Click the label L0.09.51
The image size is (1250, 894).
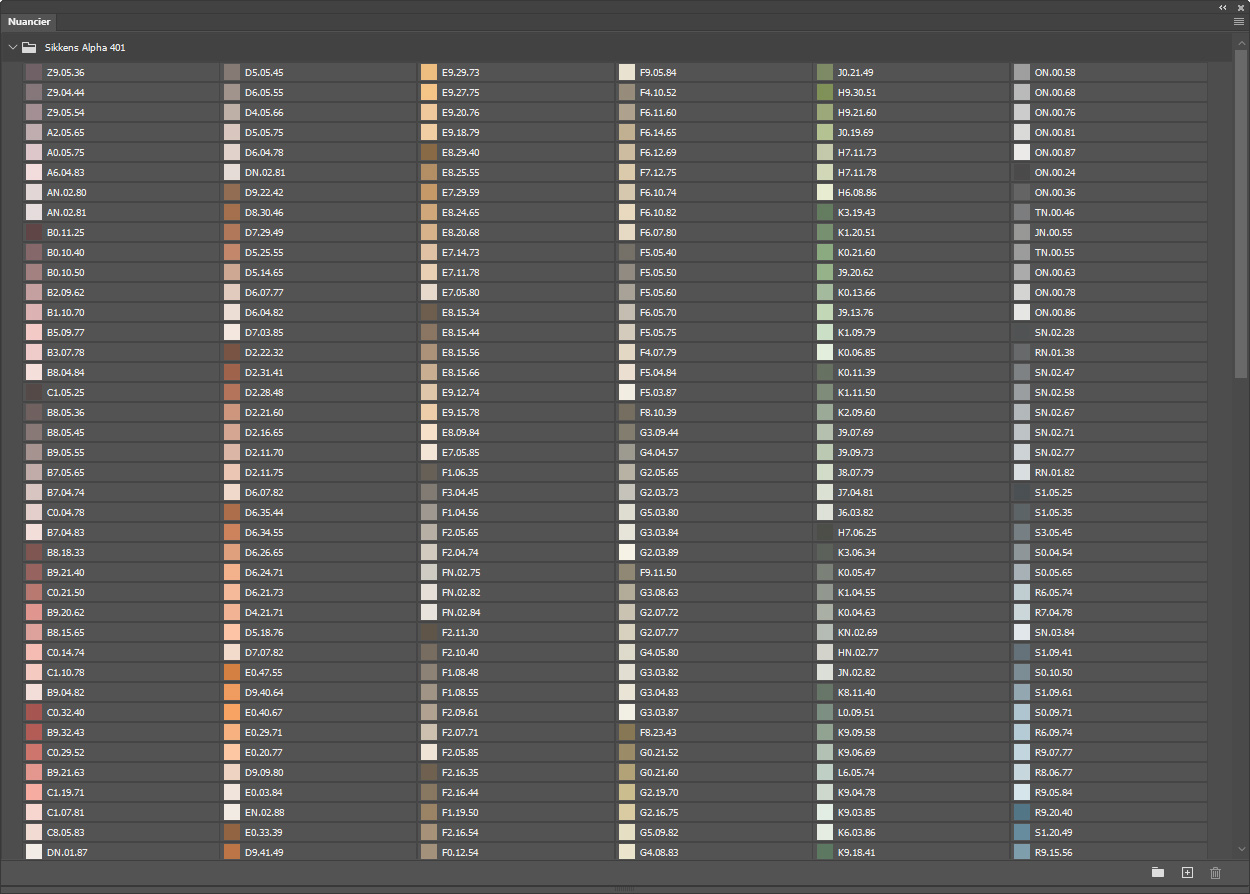click(x=856, y=712)
